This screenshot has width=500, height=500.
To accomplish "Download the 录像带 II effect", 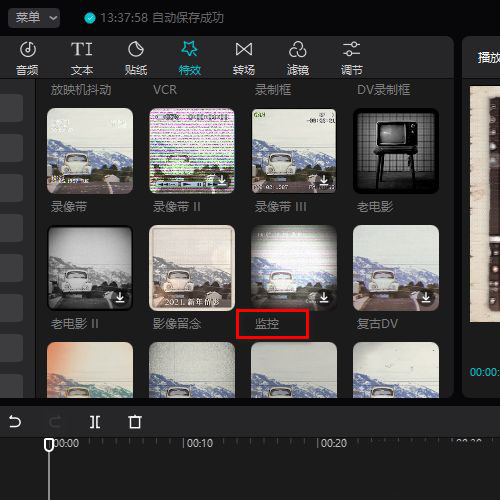I will (222, 180).
